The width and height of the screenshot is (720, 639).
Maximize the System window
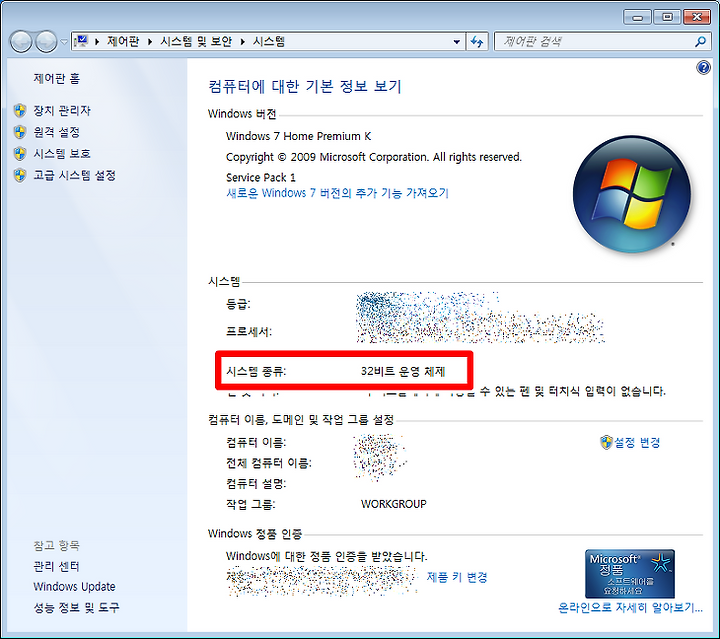667,17
